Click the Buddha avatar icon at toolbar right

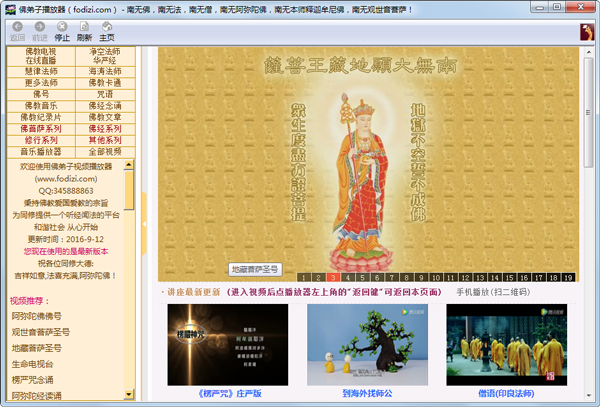click(587, 32)
